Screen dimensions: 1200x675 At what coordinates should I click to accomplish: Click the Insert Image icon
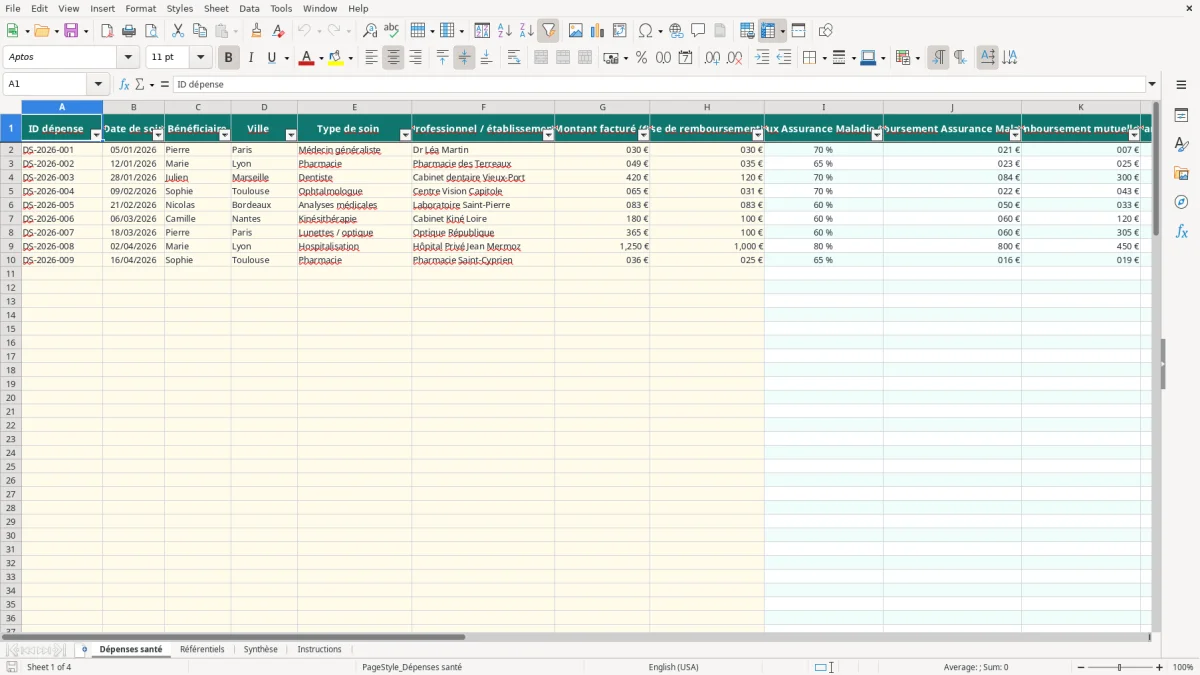576,31
